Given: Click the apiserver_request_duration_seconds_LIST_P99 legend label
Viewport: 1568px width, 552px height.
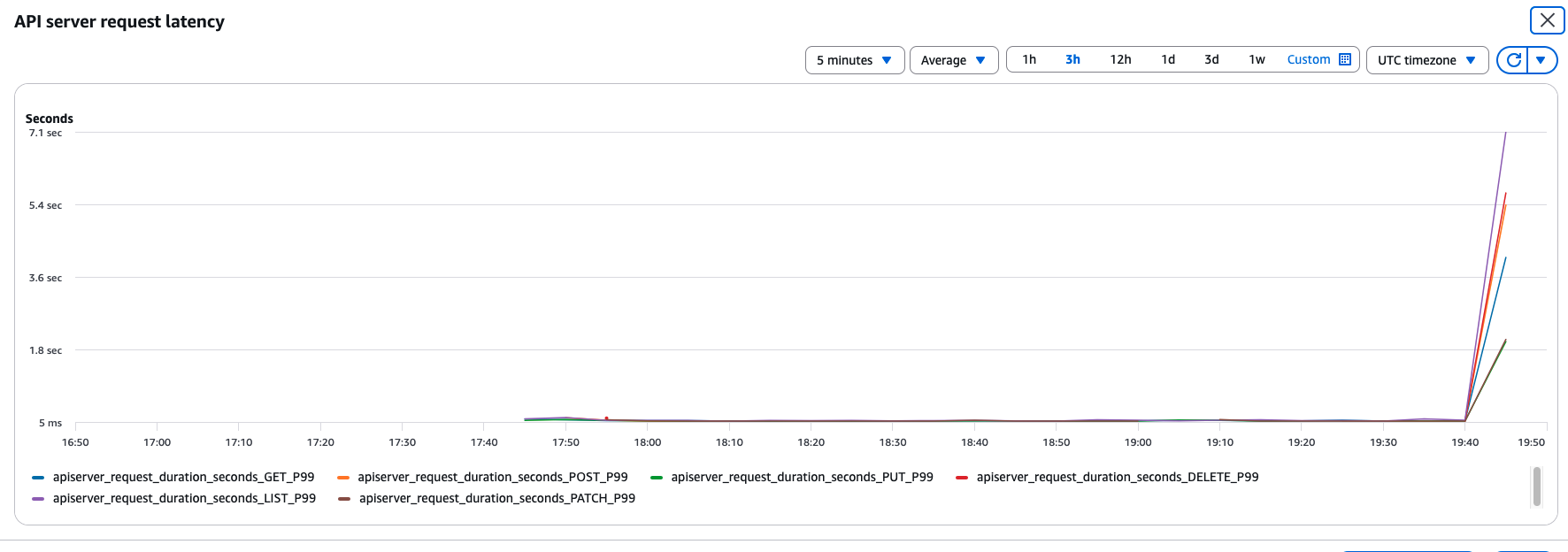Looking at the screenshot, I should [184, 498].
